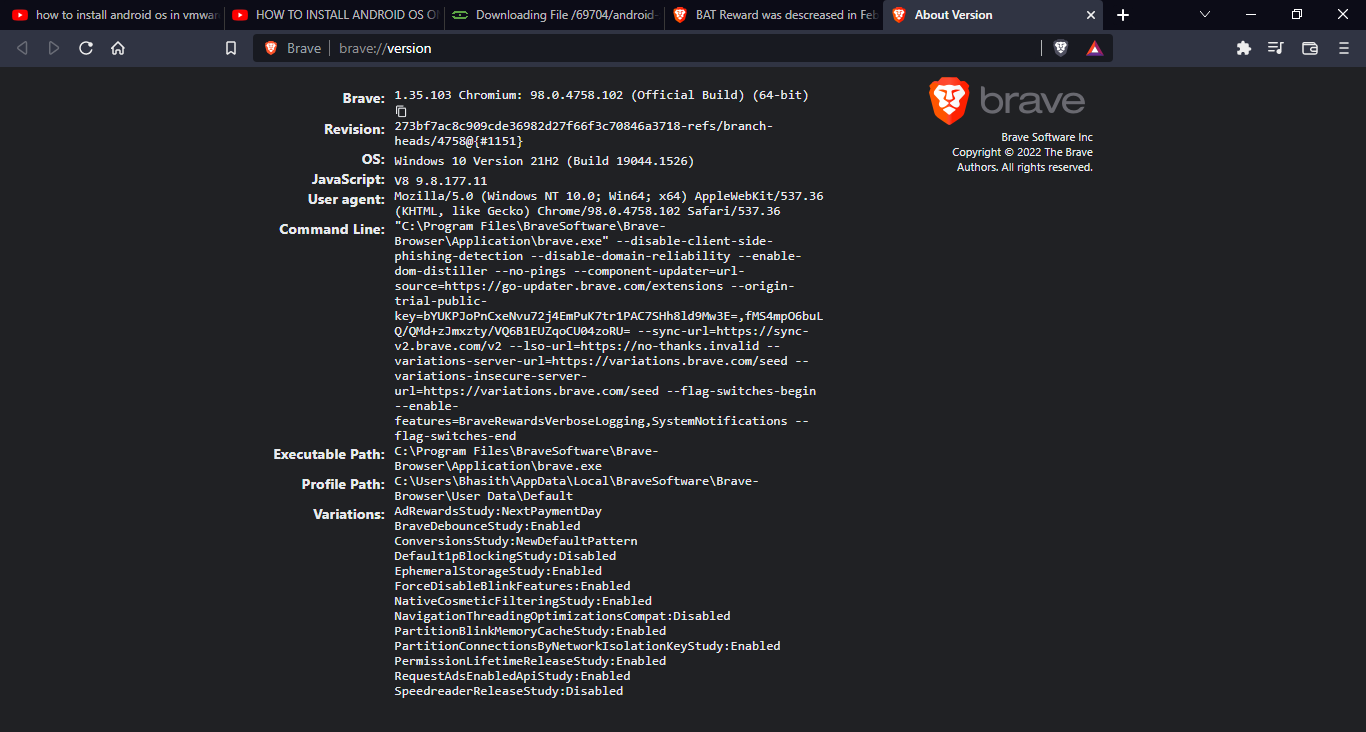Screen dimensions: 1366x732
Task: Click 'PartitionBlinkMemoryCacheStudy:Enabled' variation
Action: pos(530,631)
